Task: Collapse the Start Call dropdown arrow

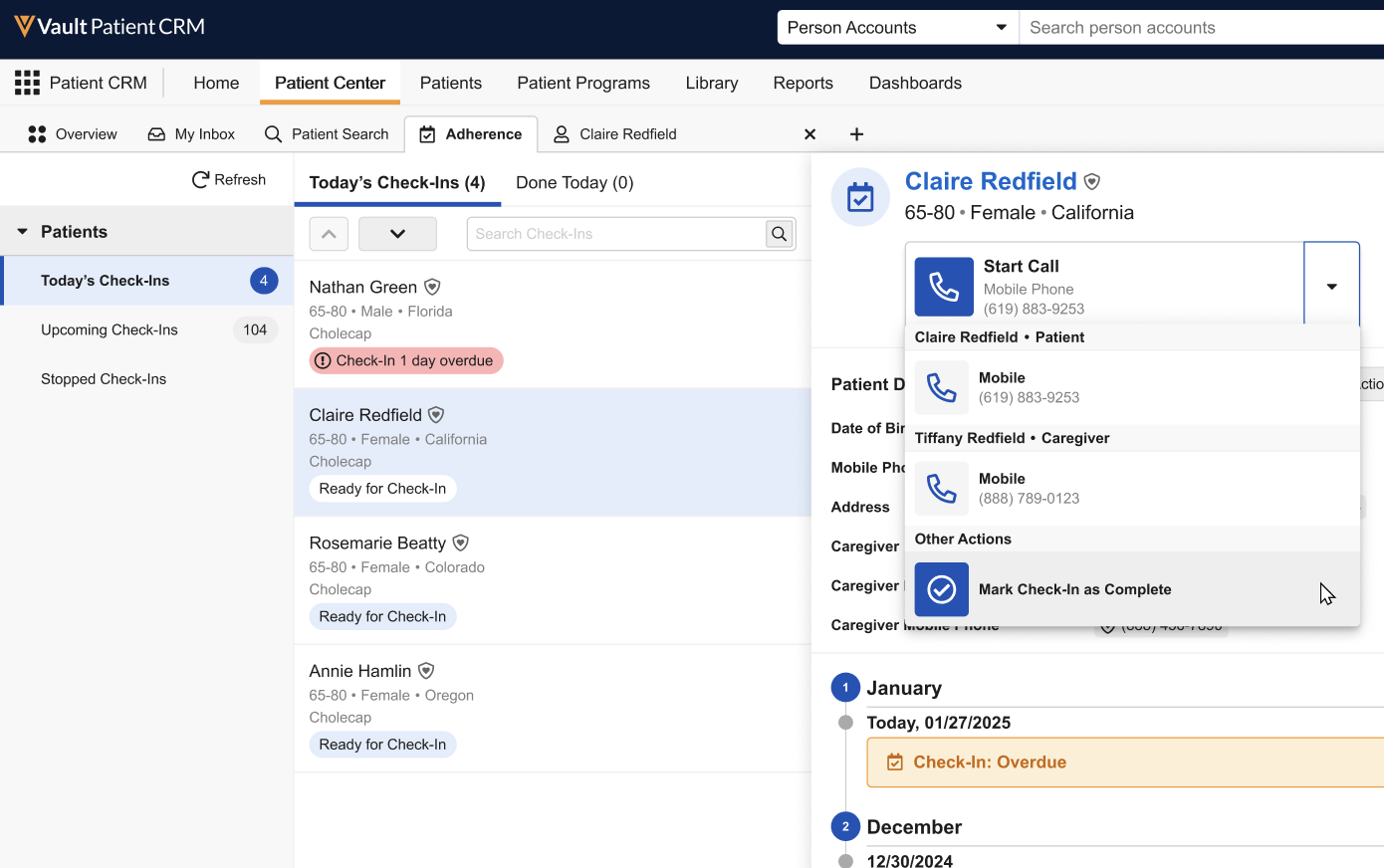Action: point(1331,287)
